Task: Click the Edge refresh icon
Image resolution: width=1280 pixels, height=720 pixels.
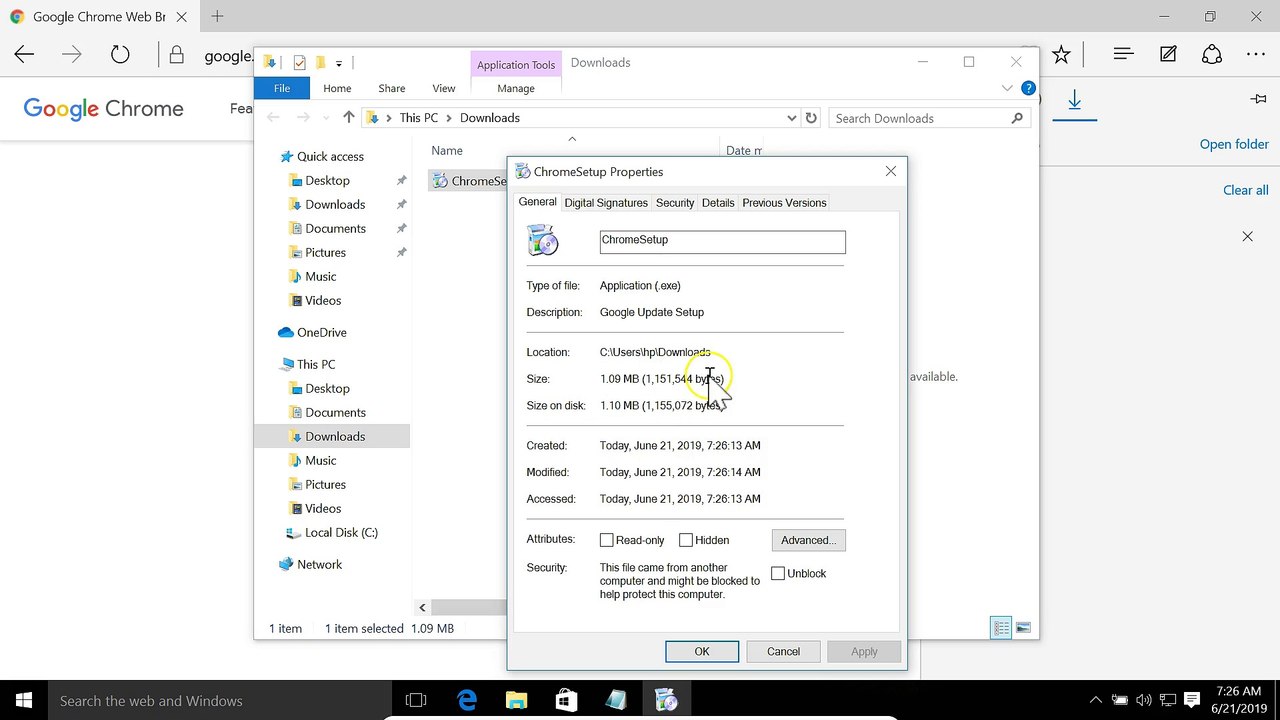Action: 120,55
